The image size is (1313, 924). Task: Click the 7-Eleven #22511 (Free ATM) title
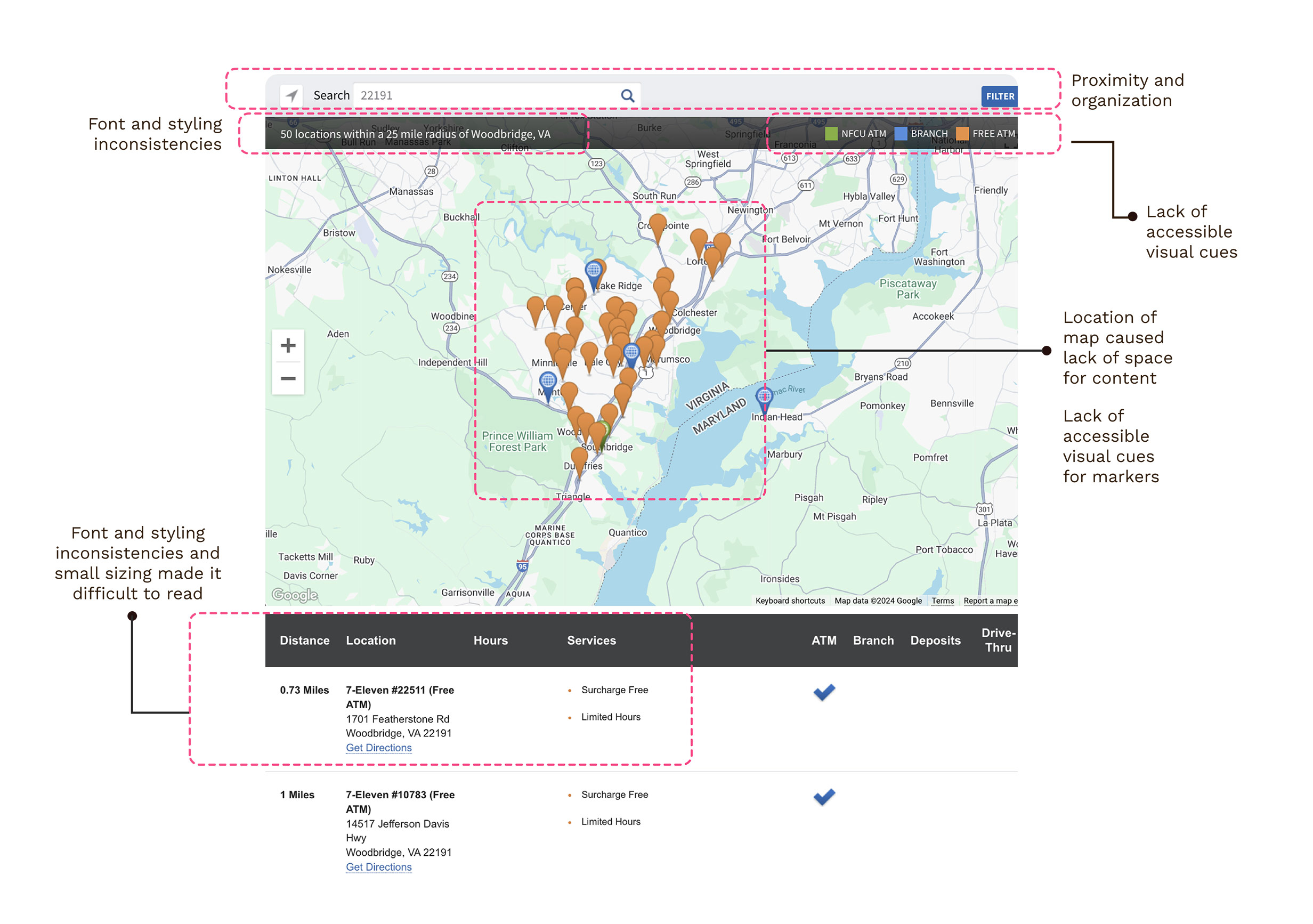tap(400, 697)
